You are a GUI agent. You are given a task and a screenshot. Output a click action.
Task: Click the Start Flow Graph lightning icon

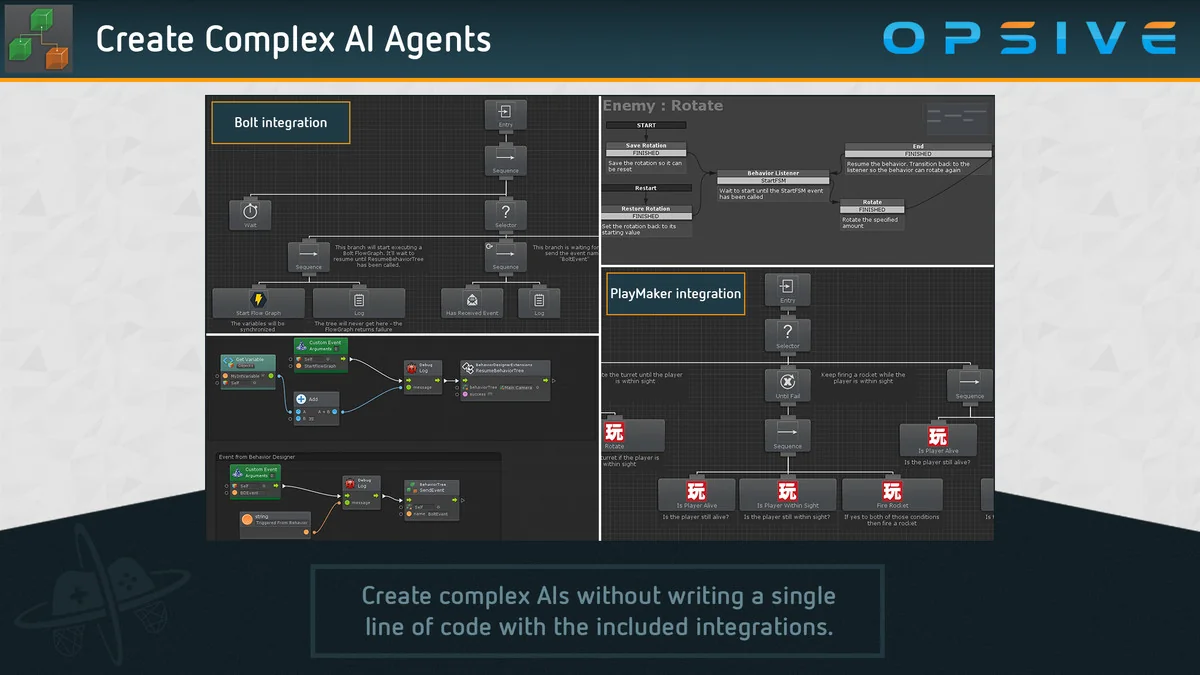click(258, 298)
